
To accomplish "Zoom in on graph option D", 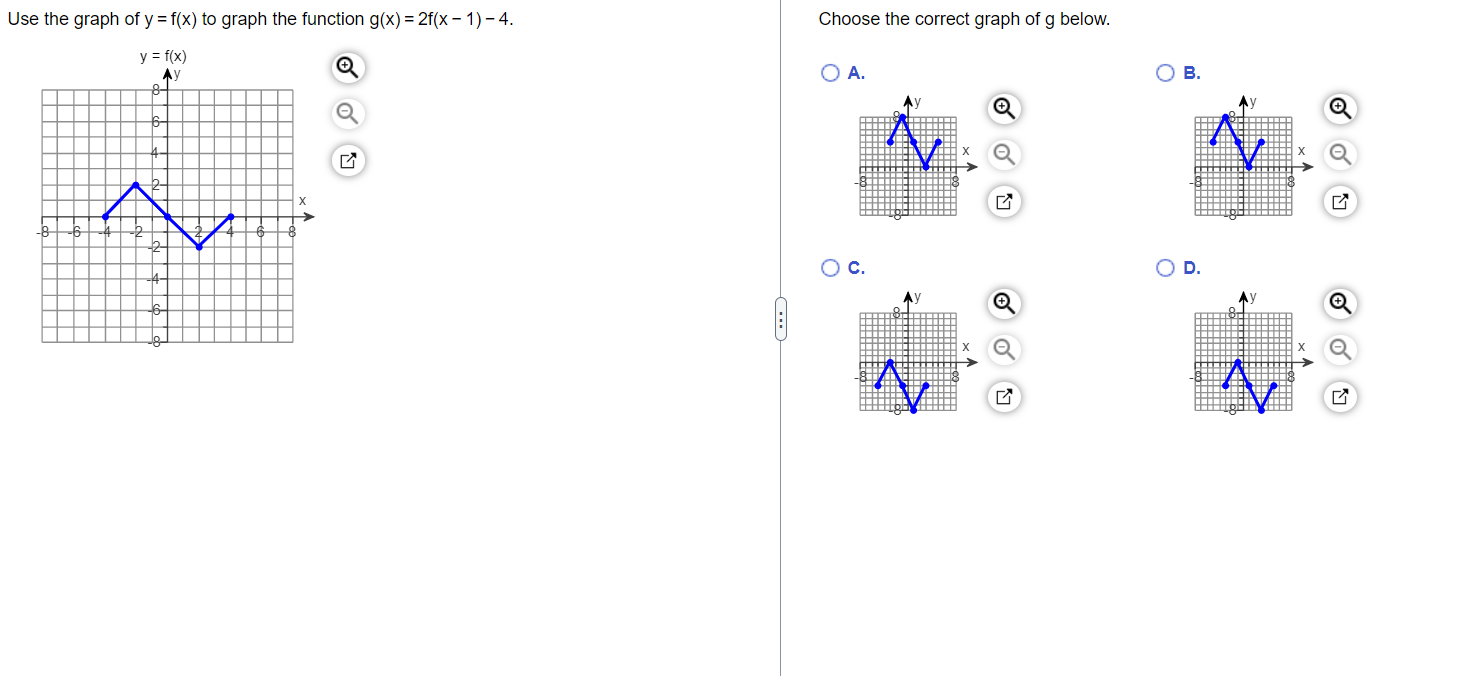I will [1340, 303].
